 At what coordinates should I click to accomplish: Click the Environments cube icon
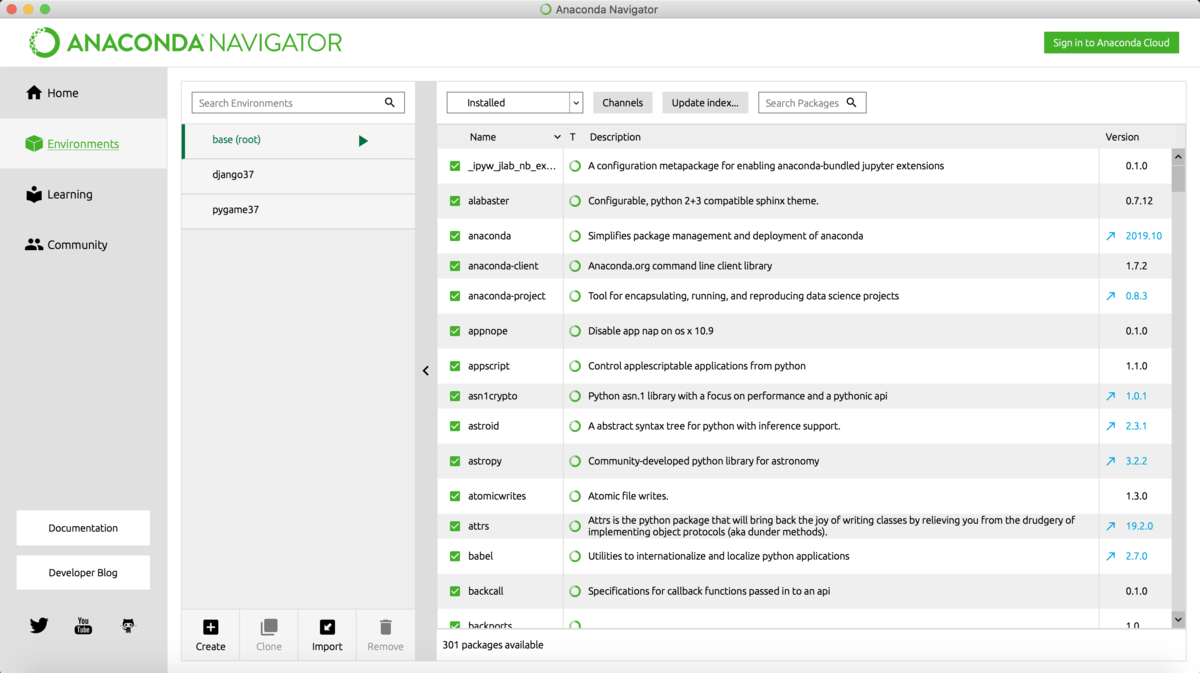click(x=34, y=144)
